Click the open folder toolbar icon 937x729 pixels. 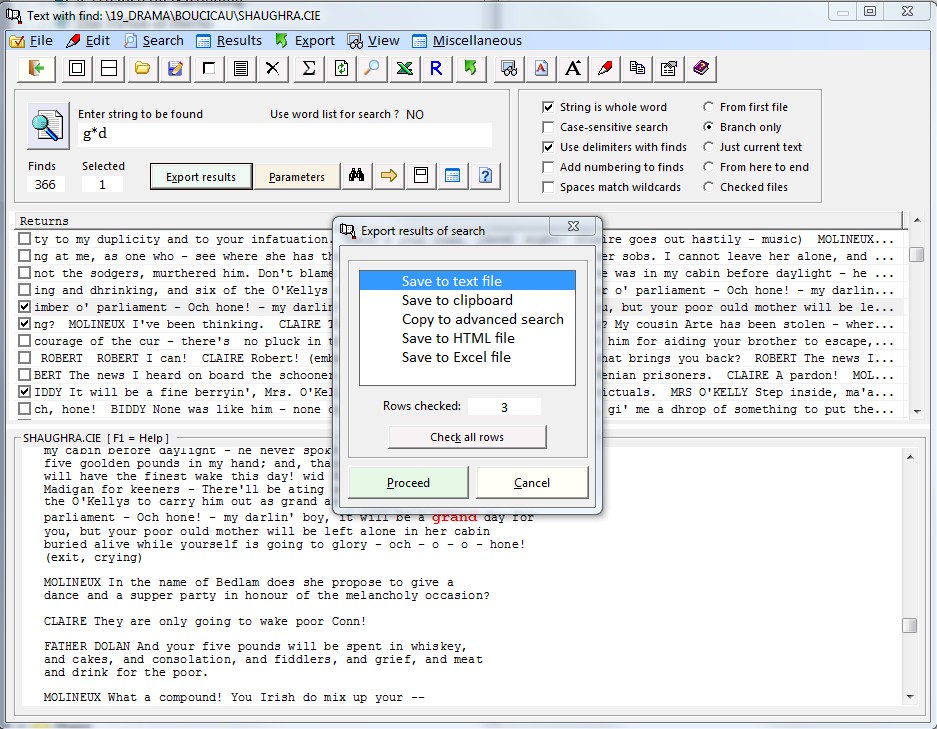(x=143, y=68)
